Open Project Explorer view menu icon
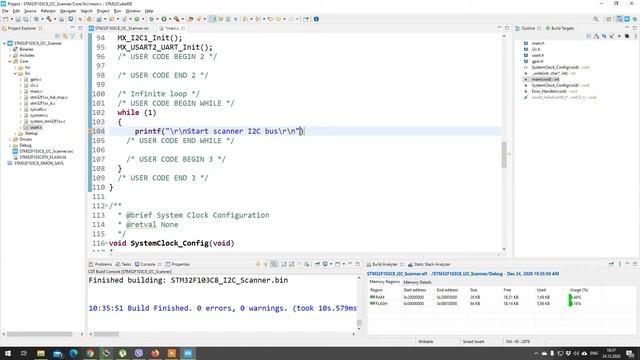Viewport: 640px width, 360px height. click(80, 36)
